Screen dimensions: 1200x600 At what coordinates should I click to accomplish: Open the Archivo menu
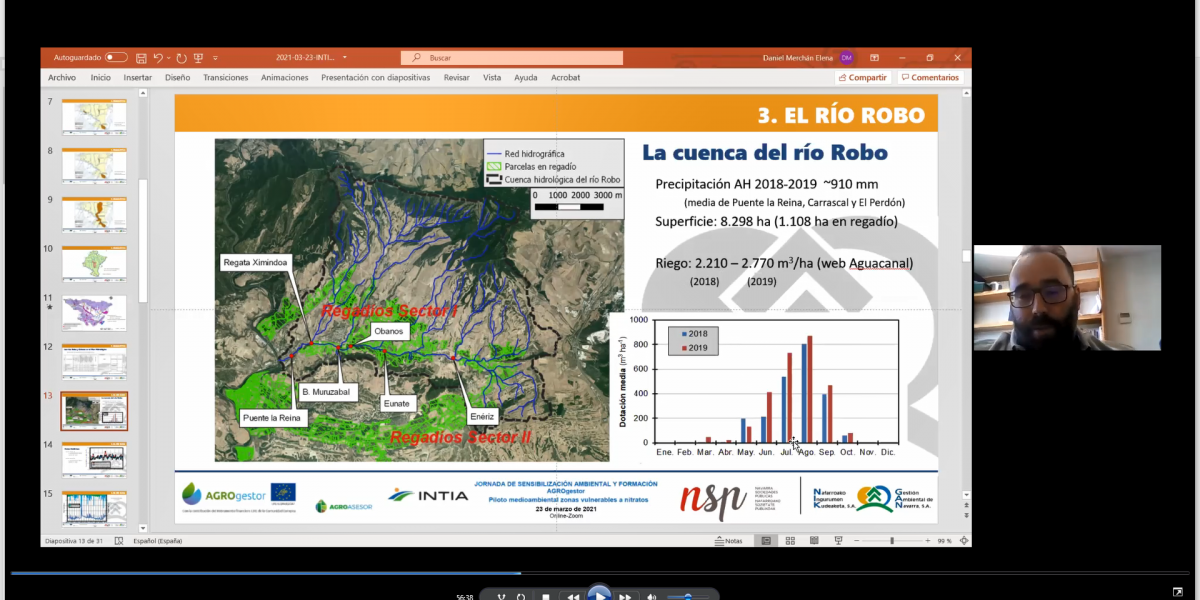pos(61,77)
